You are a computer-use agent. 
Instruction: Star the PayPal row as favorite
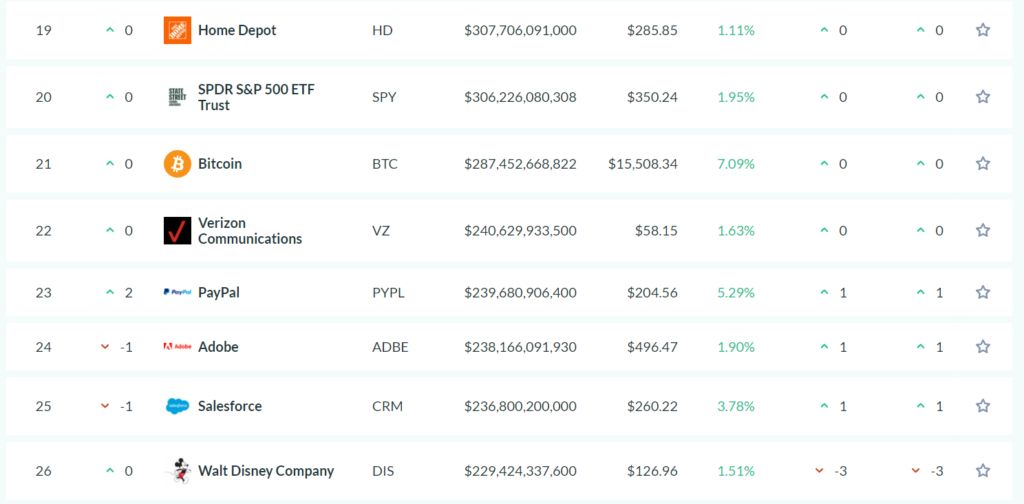point(983,293)
